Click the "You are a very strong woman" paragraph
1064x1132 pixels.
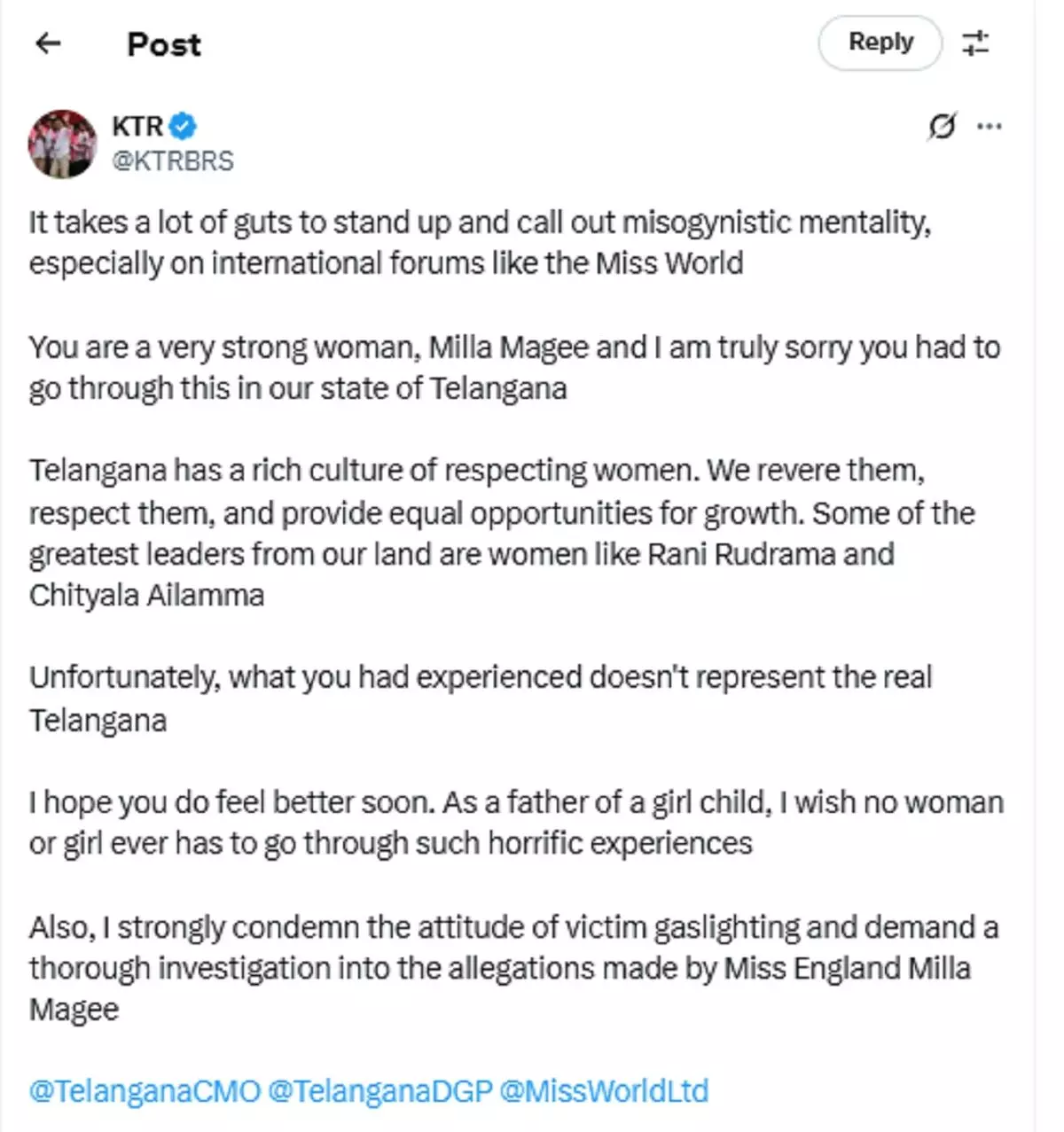(514, 367)
